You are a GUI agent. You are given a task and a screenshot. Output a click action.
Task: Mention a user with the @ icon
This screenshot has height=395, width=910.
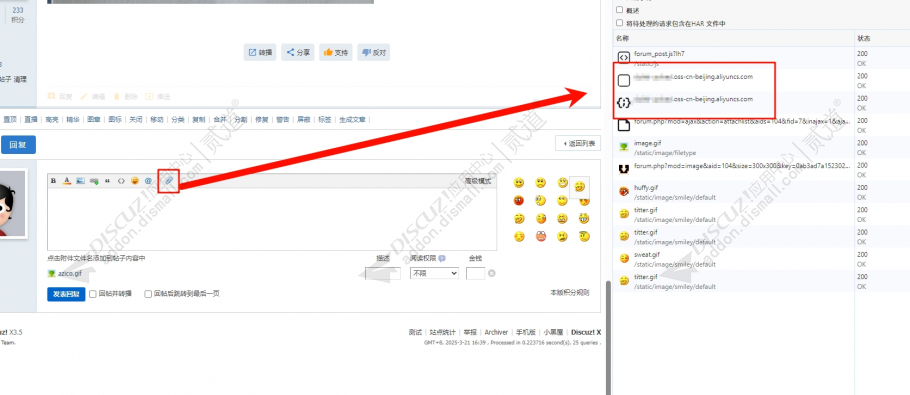(x=149, y=181)
